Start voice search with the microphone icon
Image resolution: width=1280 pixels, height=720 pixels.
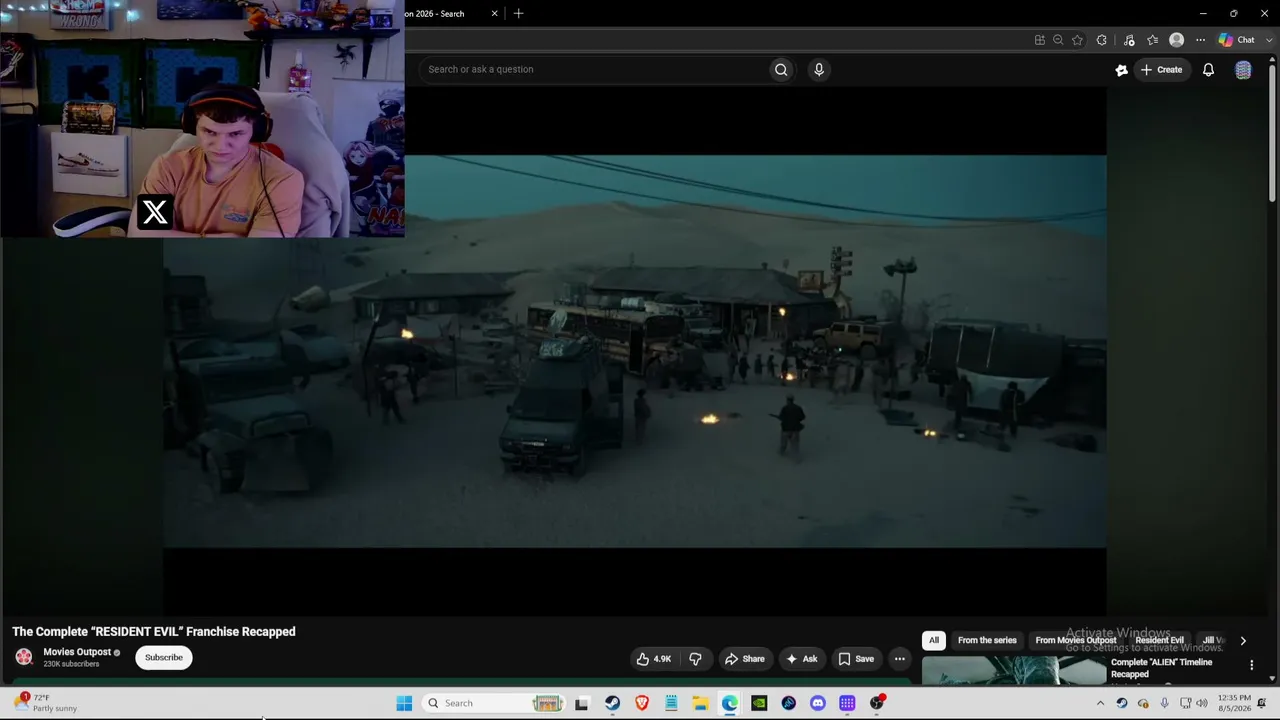point(819,69)
